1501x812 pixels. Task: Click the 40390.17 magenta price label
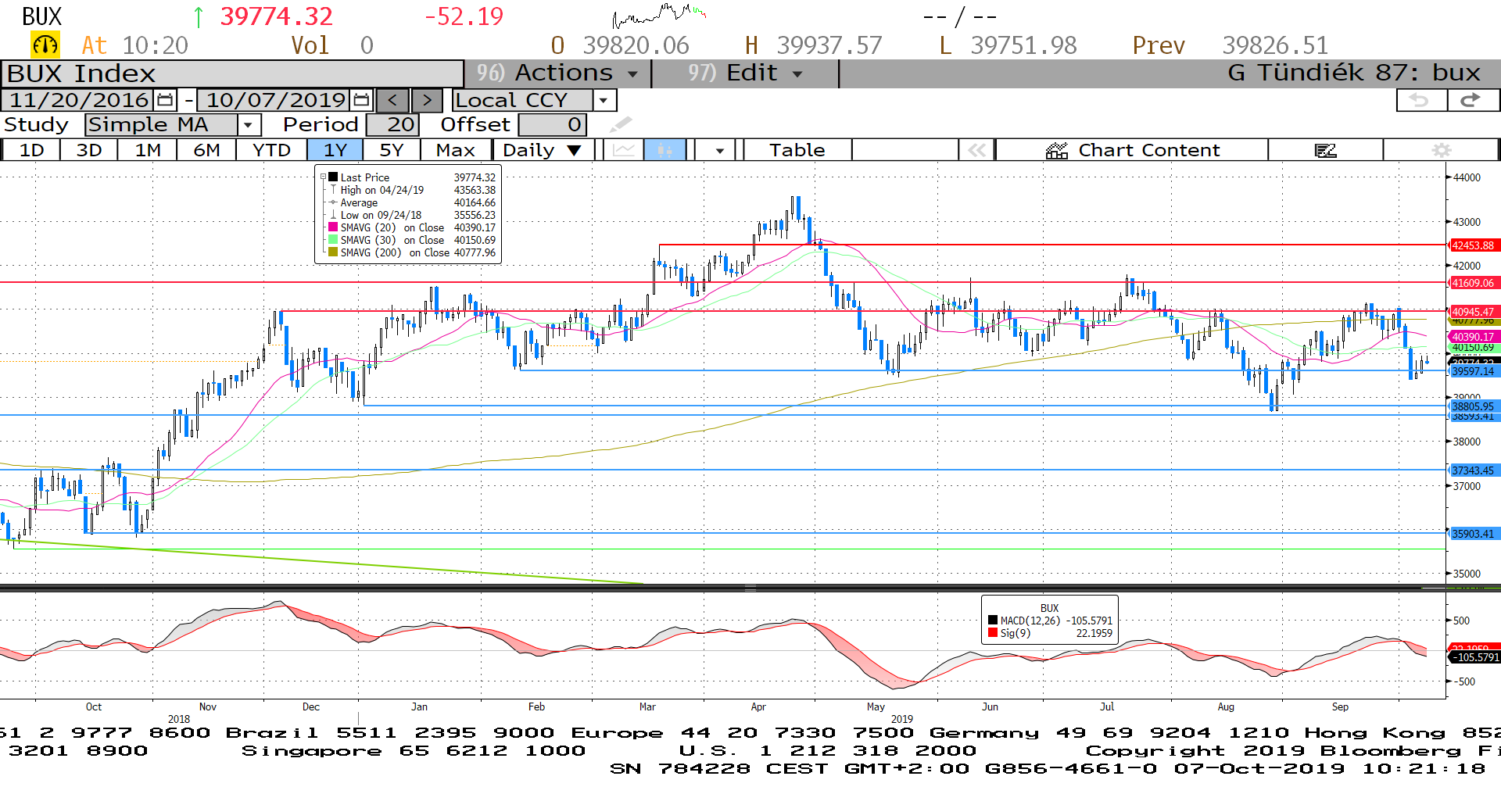click(1473, 337)
